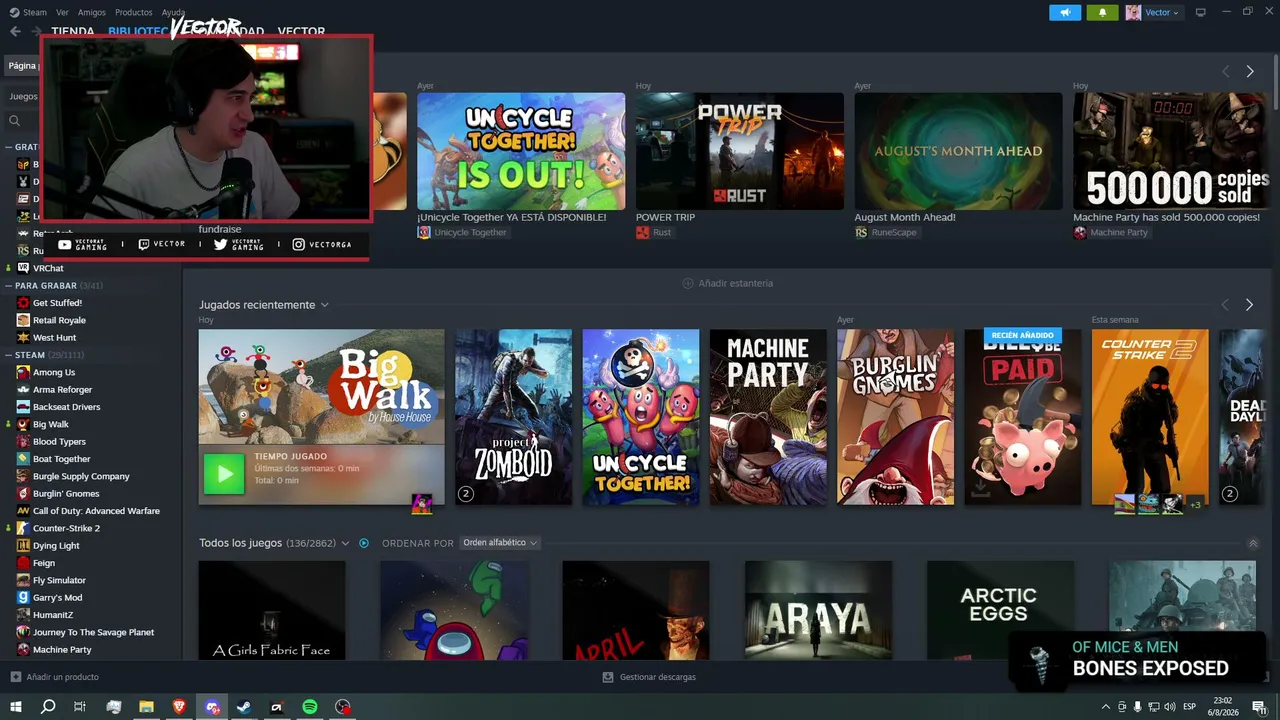This screenshot has height=720, width=1280.
Task: Go back with the left navigation arrow
Action: click(15, 31)
